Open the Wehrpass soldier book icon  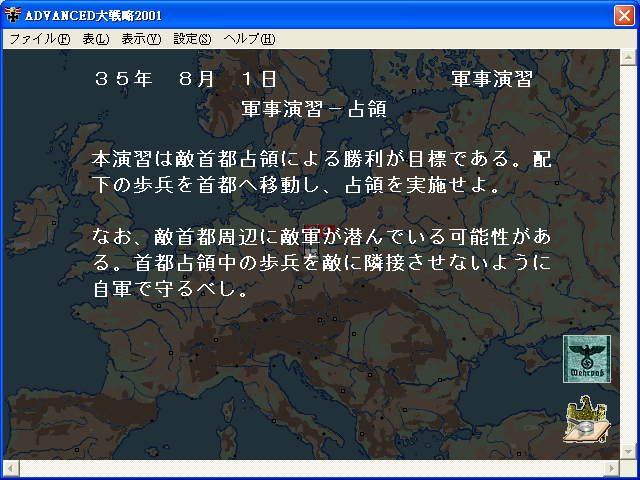(x=587, y=359)
